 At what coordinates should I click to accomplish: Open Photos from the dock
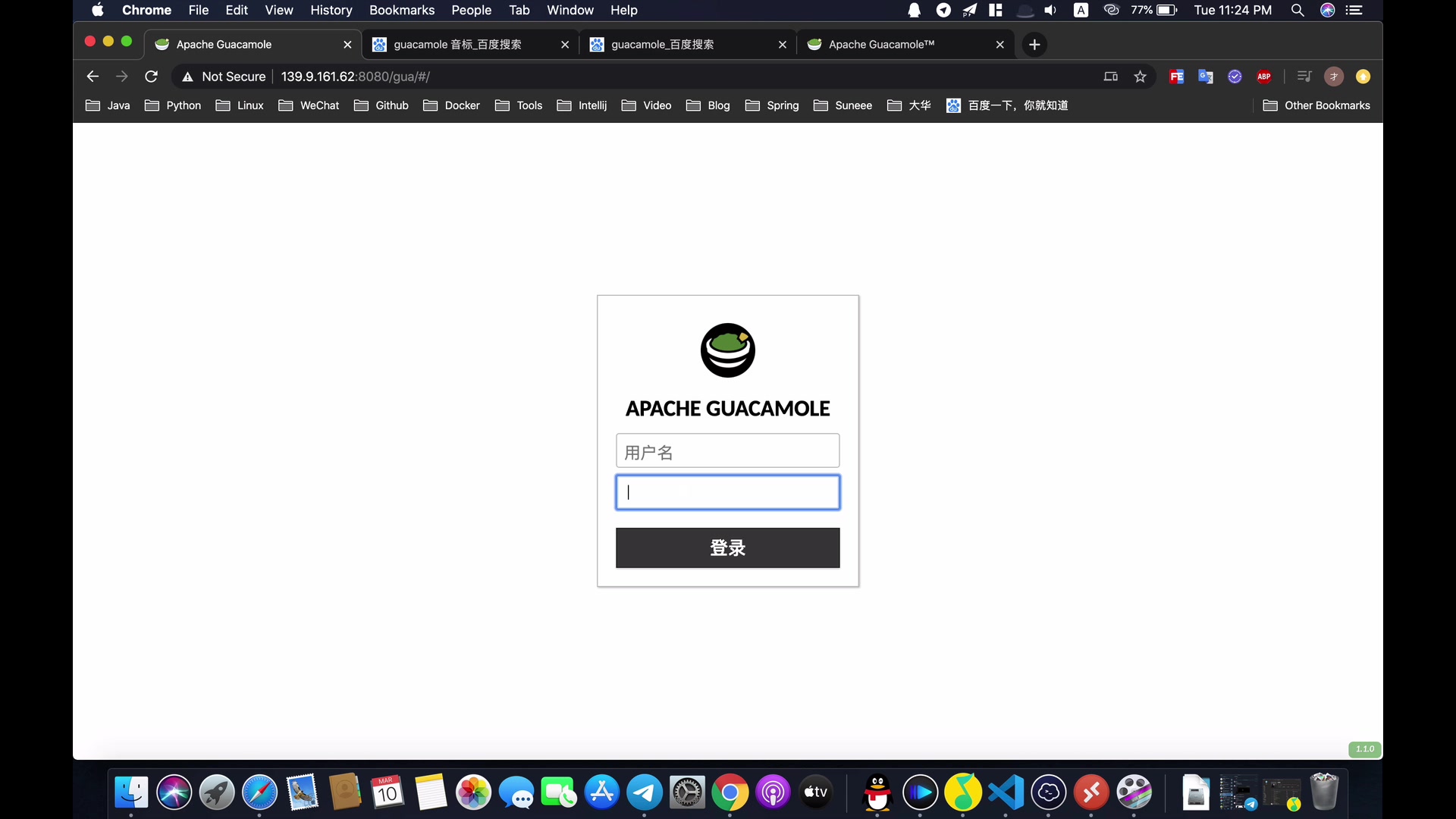tap(473, 792)
